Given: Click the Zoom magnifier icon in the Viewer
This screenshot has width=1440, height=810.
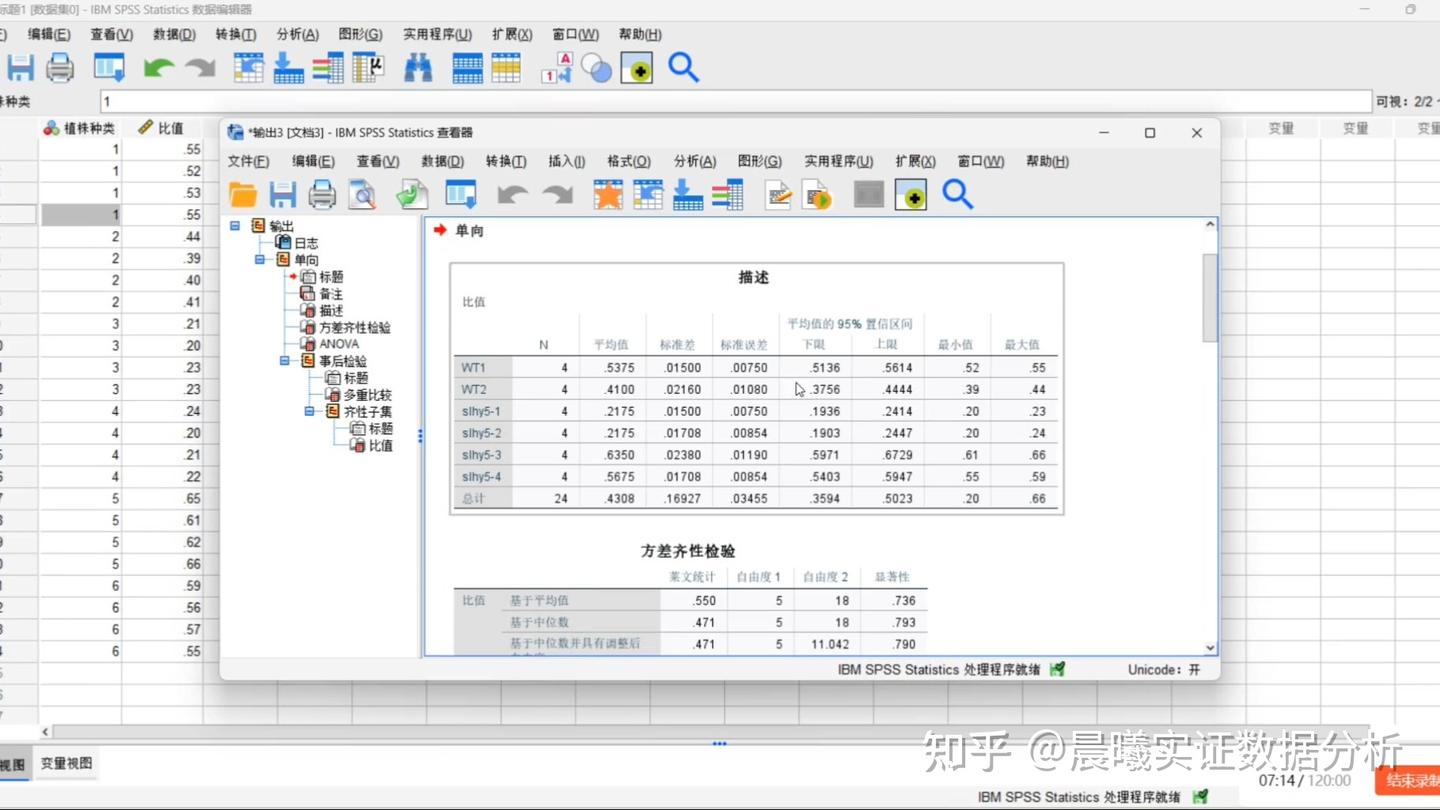Looking at the screenshot, I should pyautogui.click(x=957, y=194).
